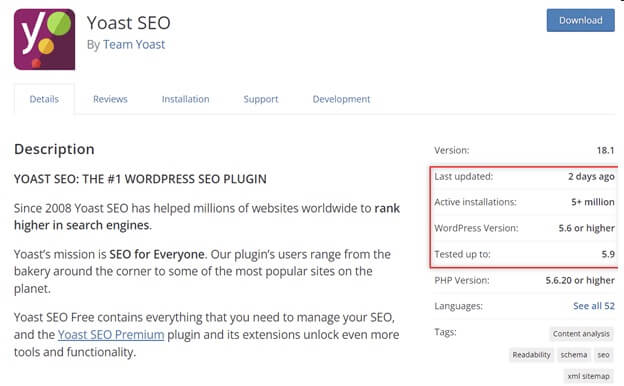Viewport: 624px width, 386px height.
Task: Click the 'Last updated:' label
Action: click(464, 176)
